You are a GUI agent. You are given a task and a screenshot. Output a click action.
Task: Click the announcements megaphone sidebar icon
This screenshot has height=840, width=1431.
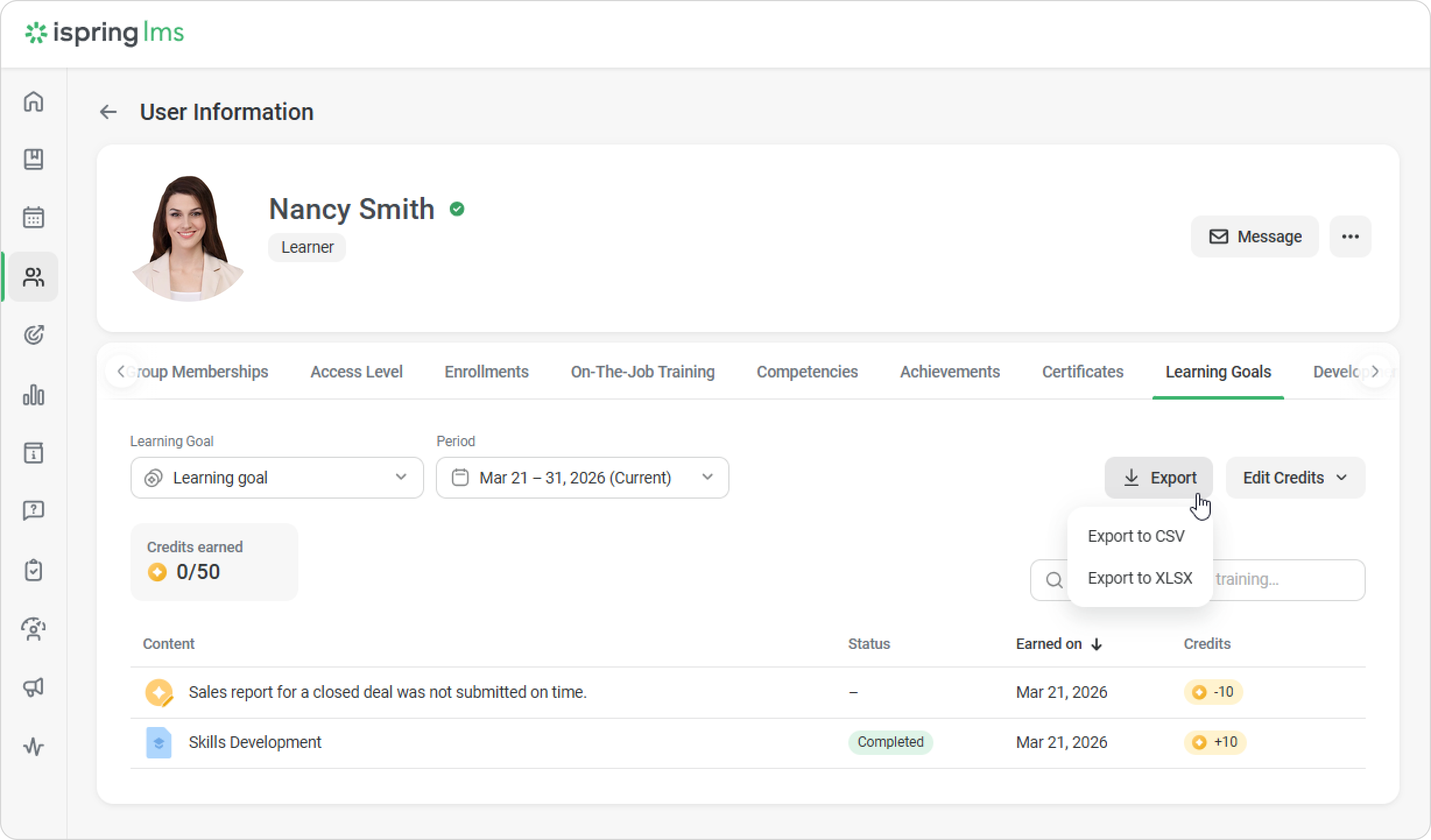click(x=33, y=687)
